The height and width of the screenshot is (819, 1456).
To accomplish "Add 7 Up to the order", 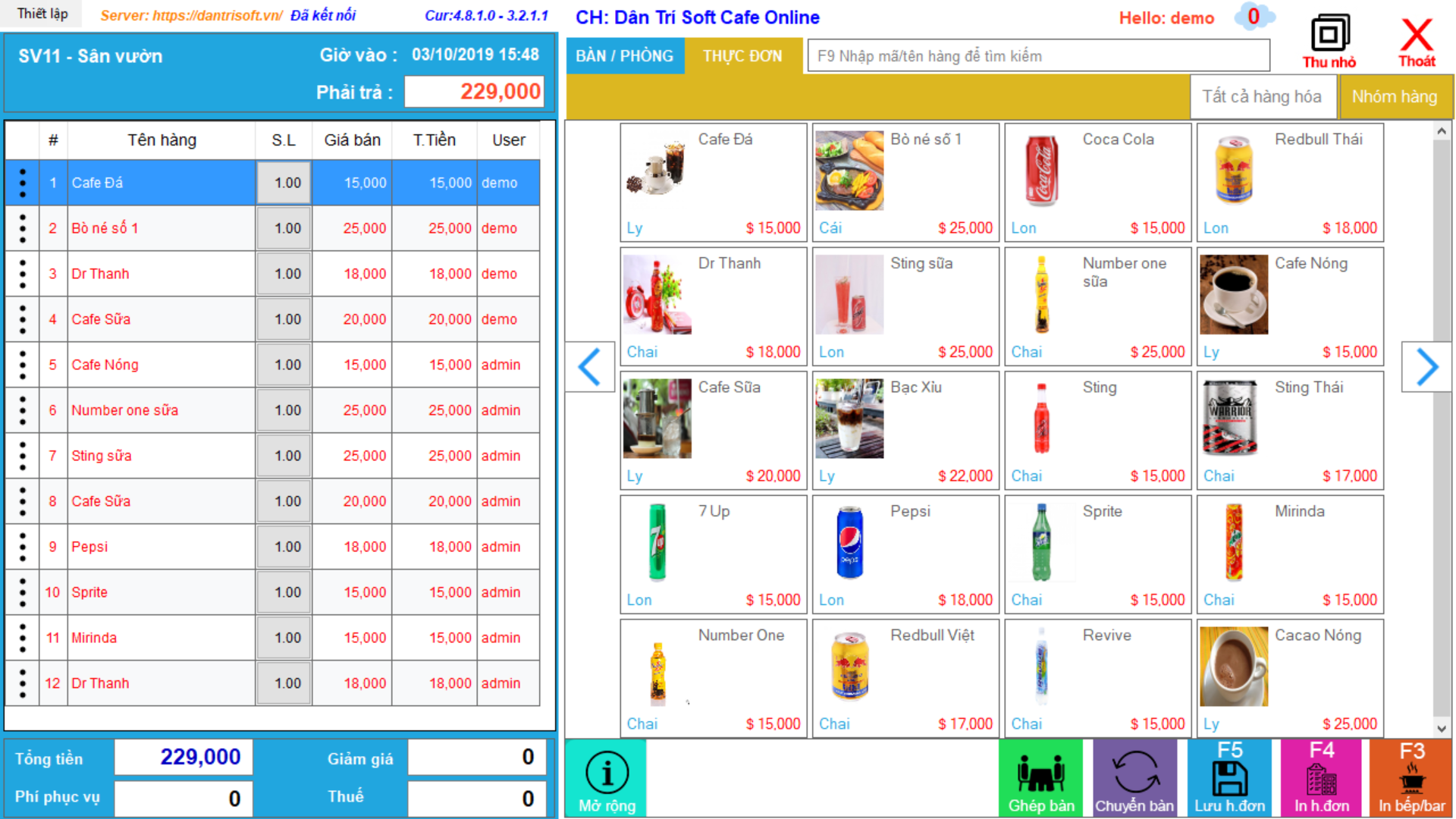I will tap(714, 554).
